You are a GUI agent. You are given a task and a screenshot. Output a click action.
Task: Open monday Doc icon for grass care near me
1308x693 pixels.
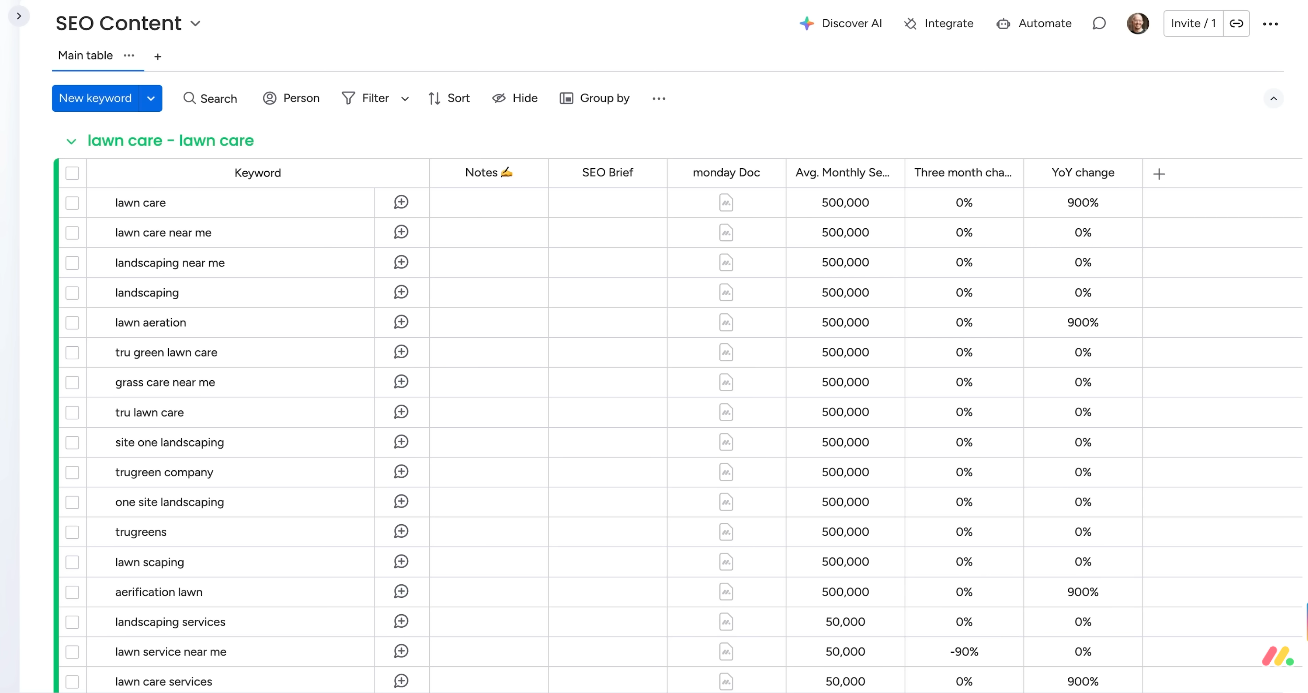coord(726,382)
